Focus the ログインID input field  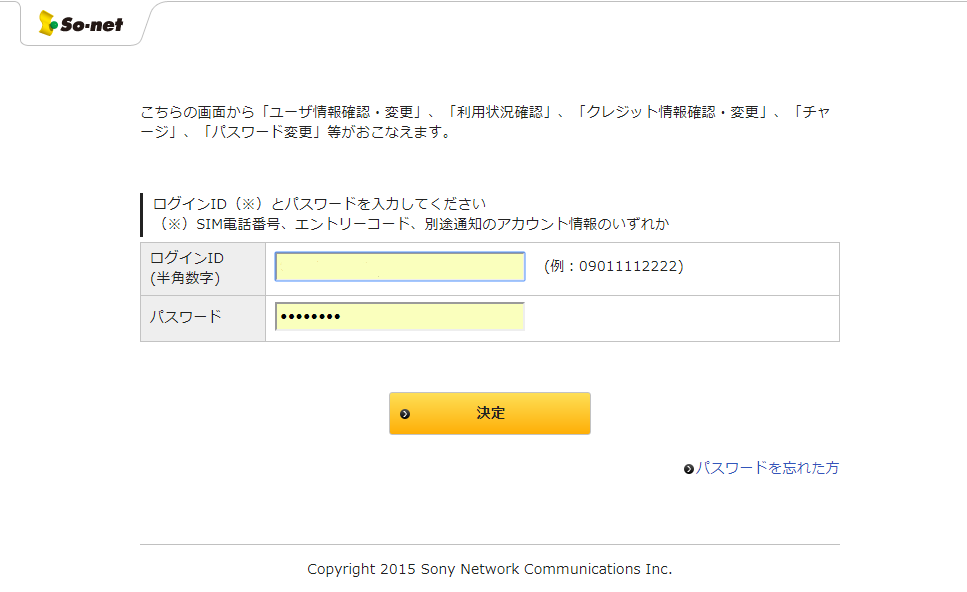[400, 266]
